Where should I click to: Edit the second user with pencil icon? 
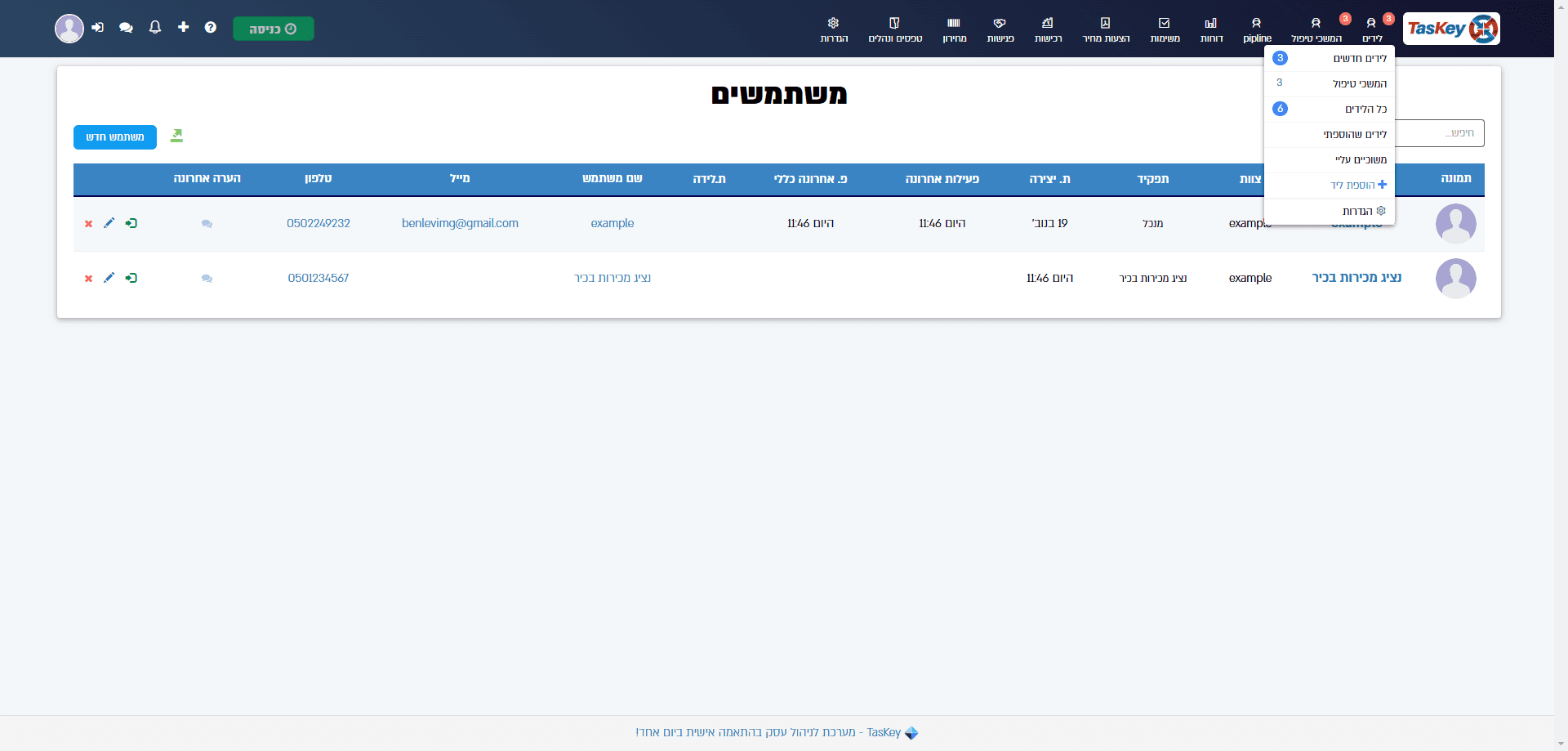(109, 278)
